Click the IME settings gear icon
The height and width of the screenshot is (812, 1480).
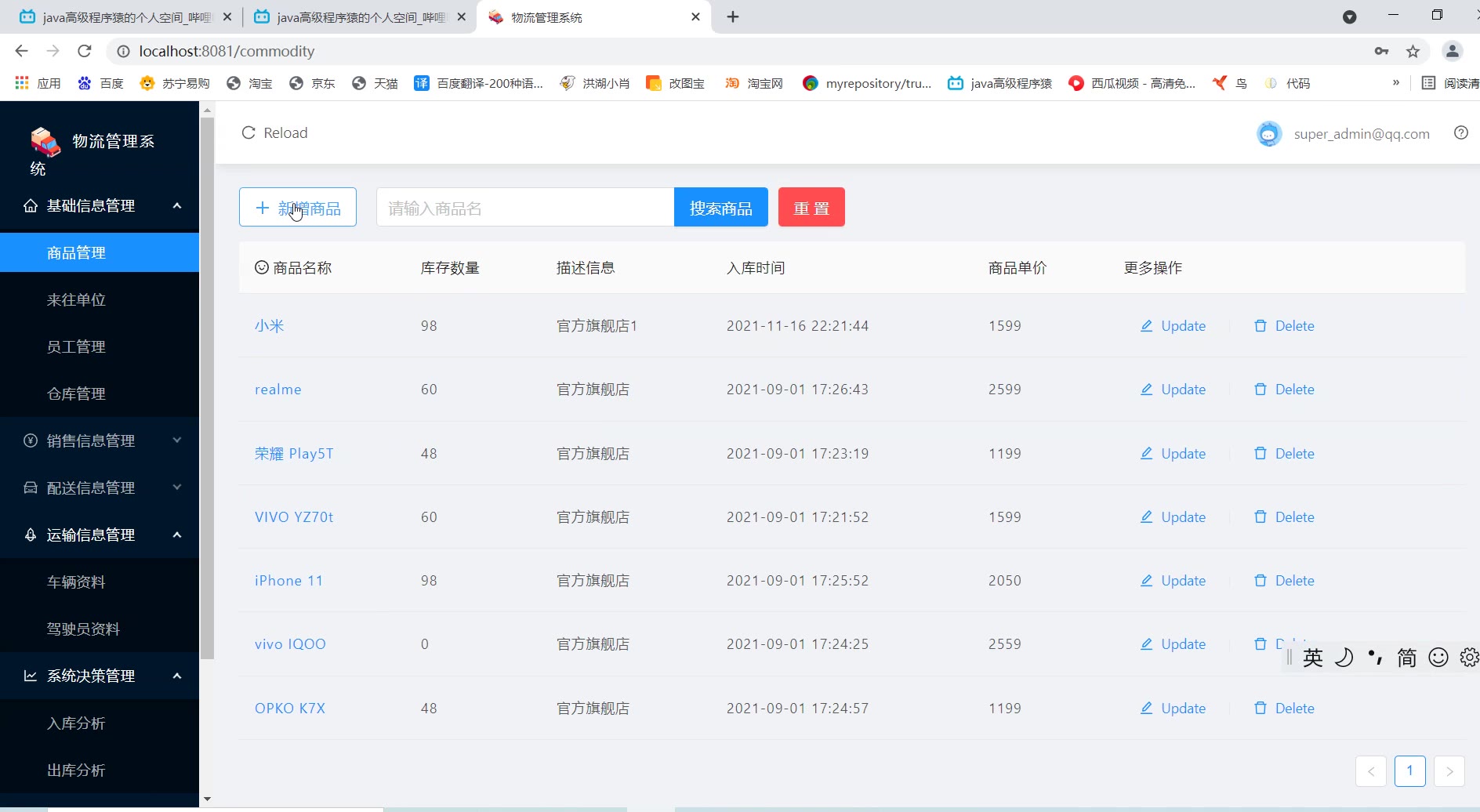[x=1468, y=658]
